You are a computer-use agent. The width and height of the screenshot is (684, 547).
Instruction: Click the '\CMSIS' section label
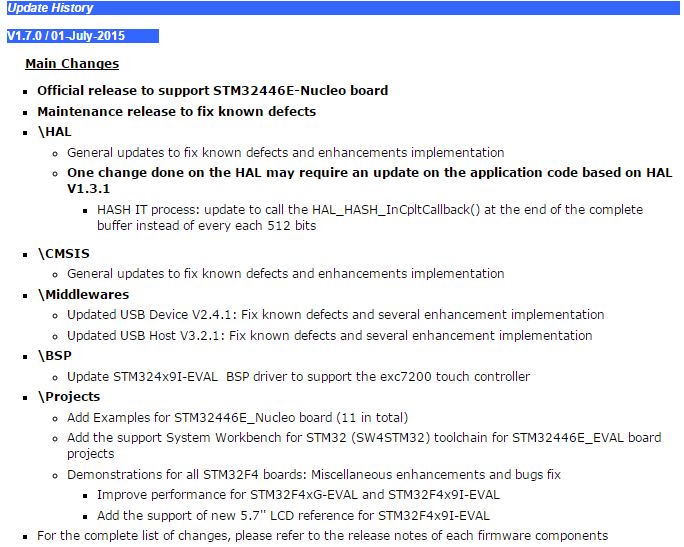64,253
